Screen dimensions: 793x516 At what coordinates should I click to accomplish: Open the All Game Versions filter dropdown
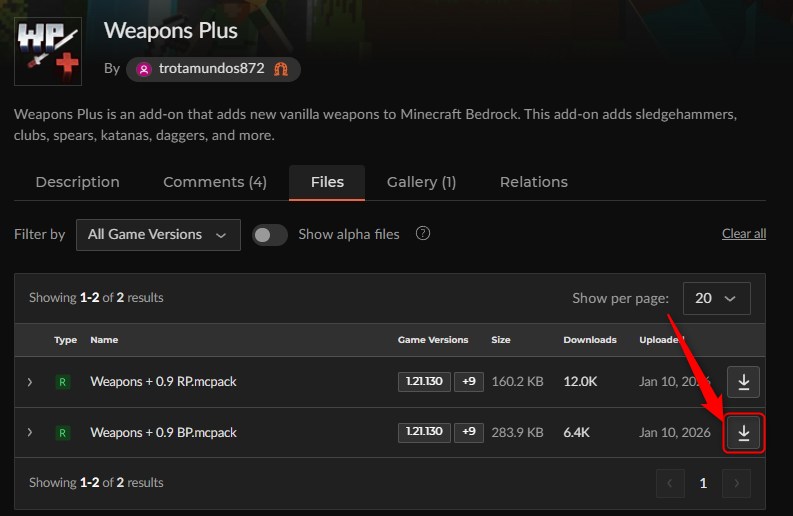158,235
